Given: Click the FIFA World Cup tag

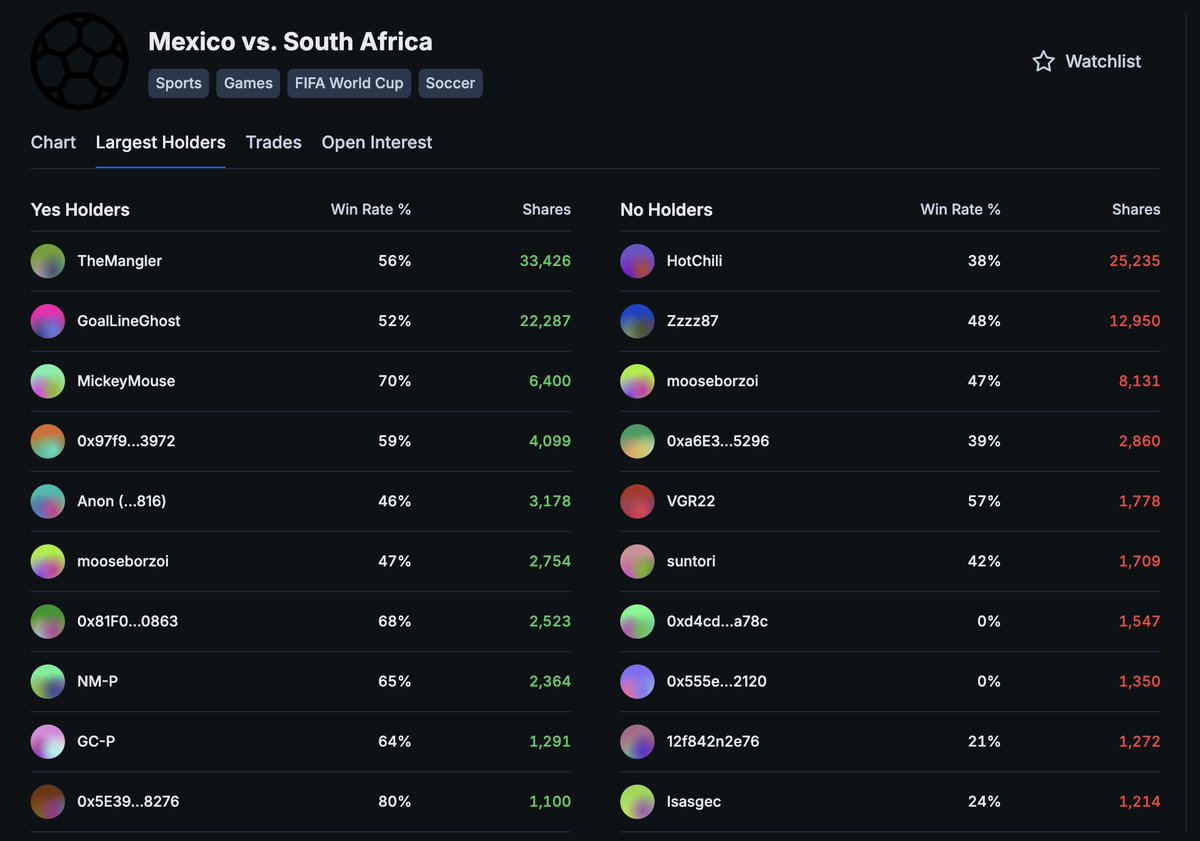Looking at the screenshot, I should pos(349,83).
